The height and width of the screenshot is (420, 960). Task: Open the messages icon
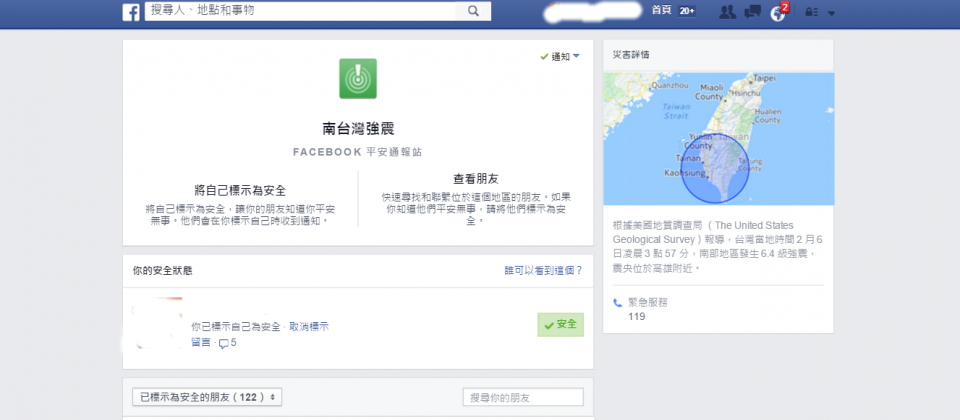point(752,12)
